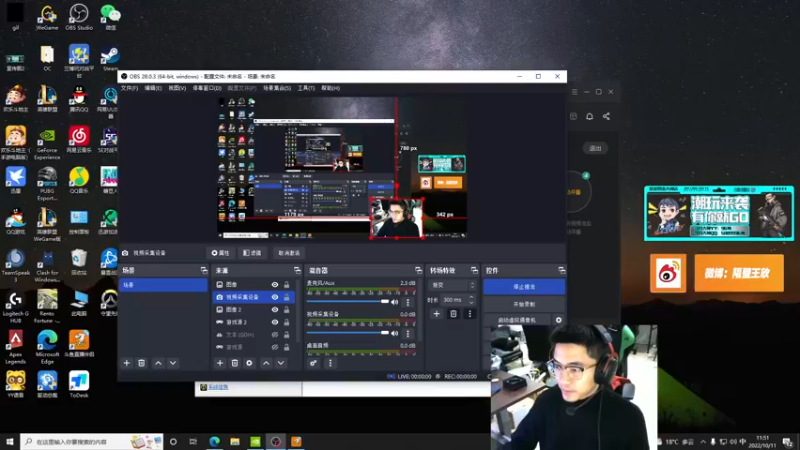
Task: Open OBS Studio desktop shortcut
Action: (79, 17)
